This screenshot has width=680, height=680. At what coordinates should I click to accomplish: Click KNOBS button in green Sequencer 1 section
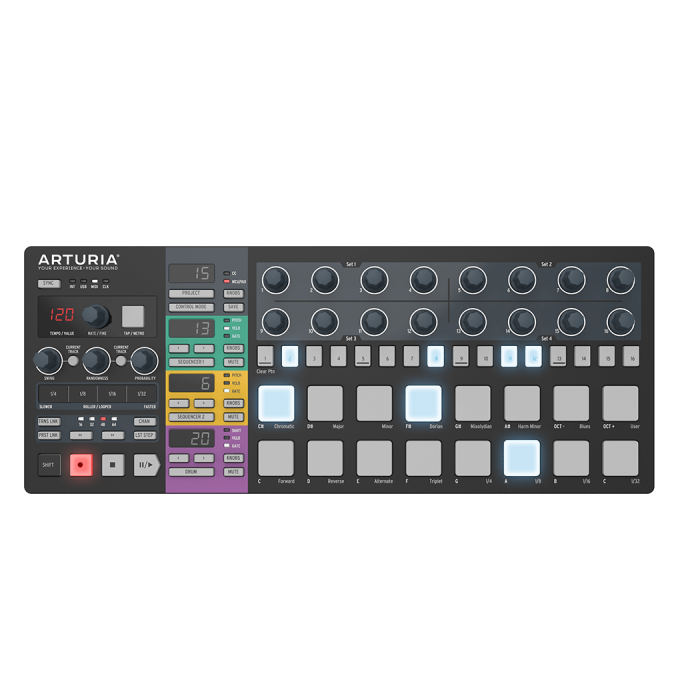(233, 348)
